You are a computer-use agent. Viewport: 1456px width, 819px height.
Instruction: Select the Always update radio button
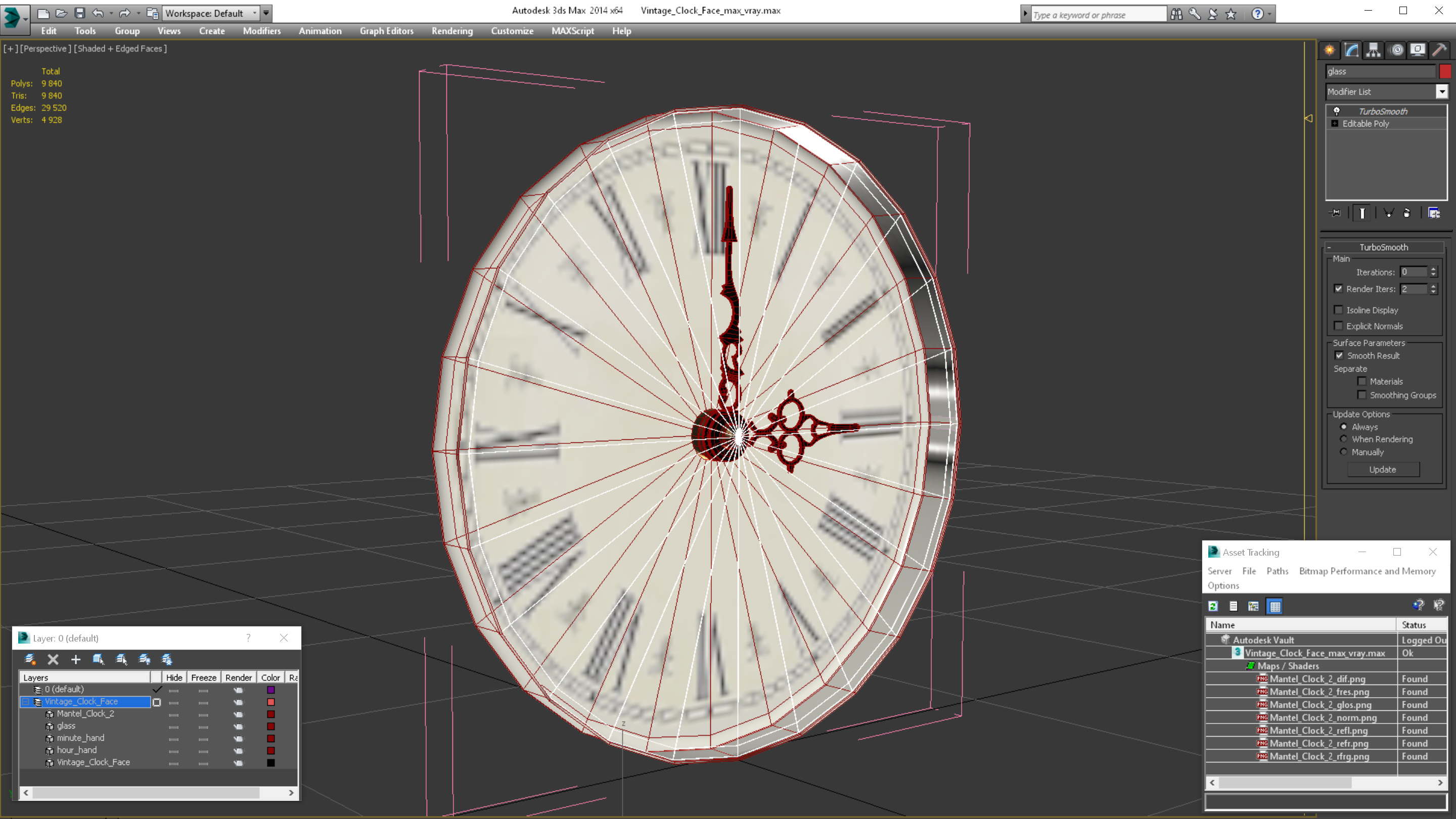pos(1344,427)
